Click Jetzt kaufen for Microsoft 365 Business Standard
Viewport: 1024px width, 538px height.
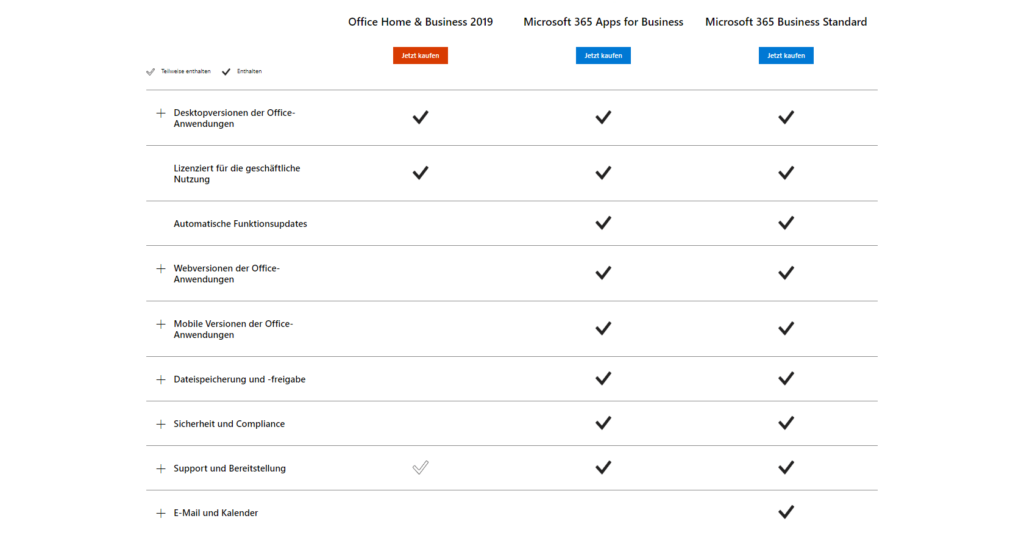pos(786,55)
